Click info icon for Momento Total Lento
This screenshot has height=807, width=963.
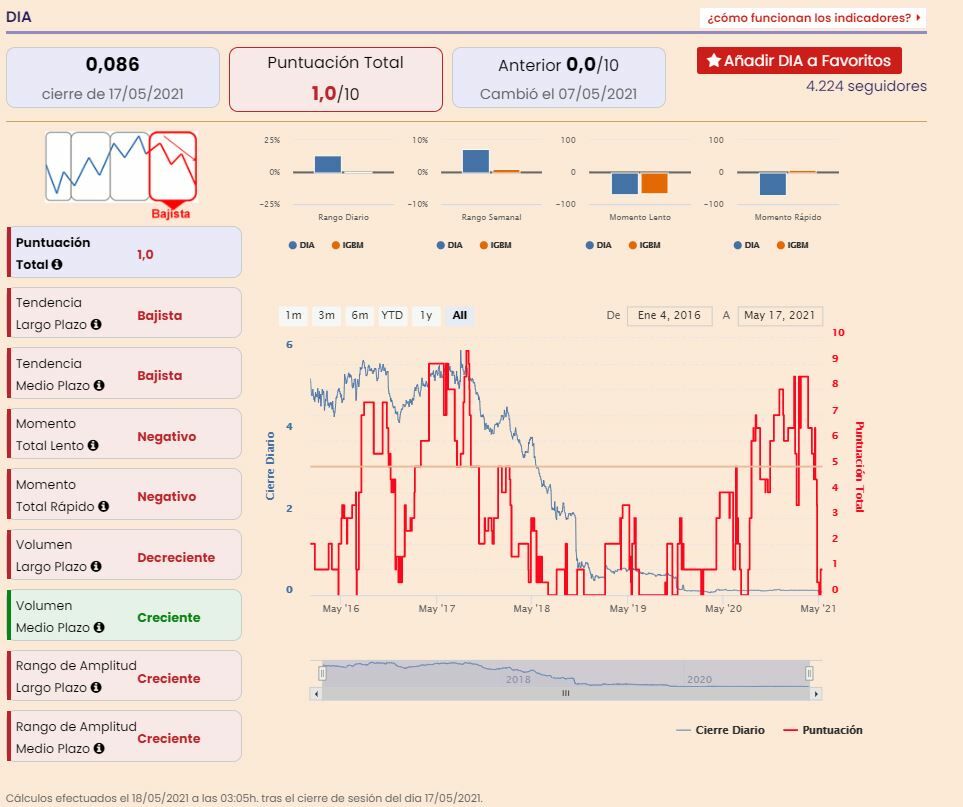pyautogui.click(x=93, y=445)
